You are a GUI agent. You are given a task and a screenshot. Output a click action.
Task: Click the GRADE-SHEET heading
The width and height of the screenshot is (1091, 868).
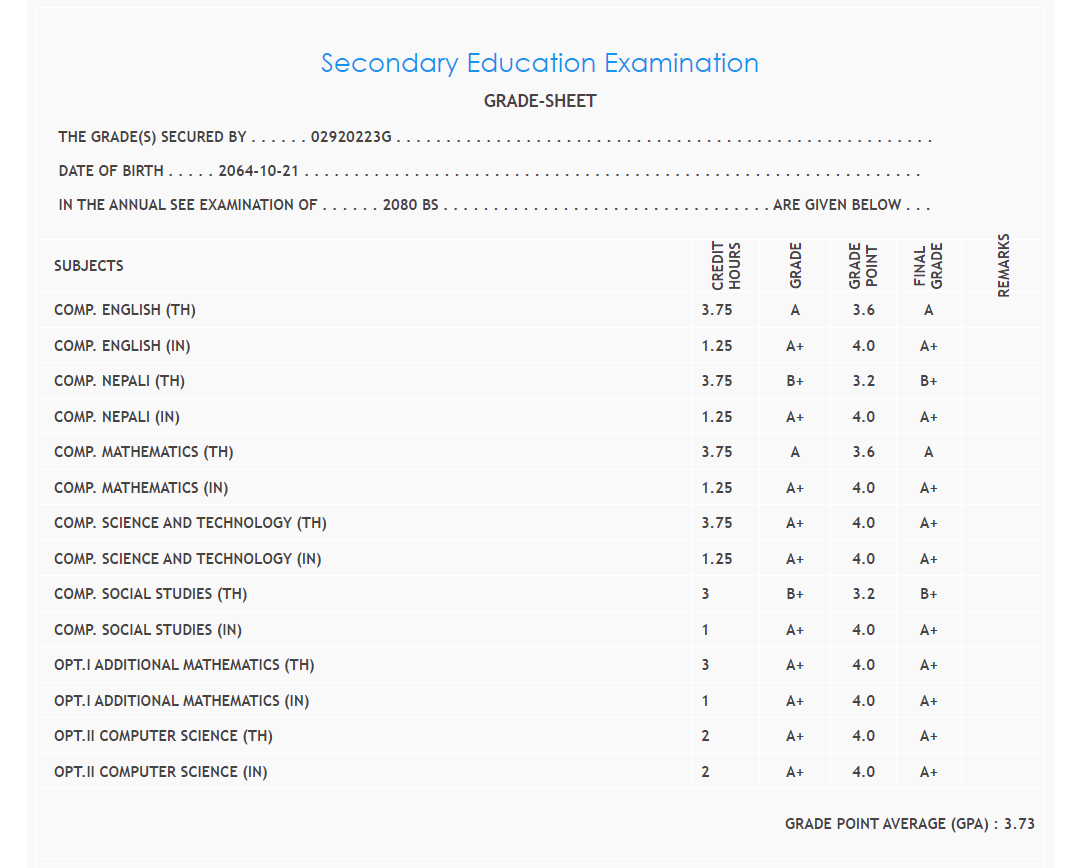(x=540, y=101)
